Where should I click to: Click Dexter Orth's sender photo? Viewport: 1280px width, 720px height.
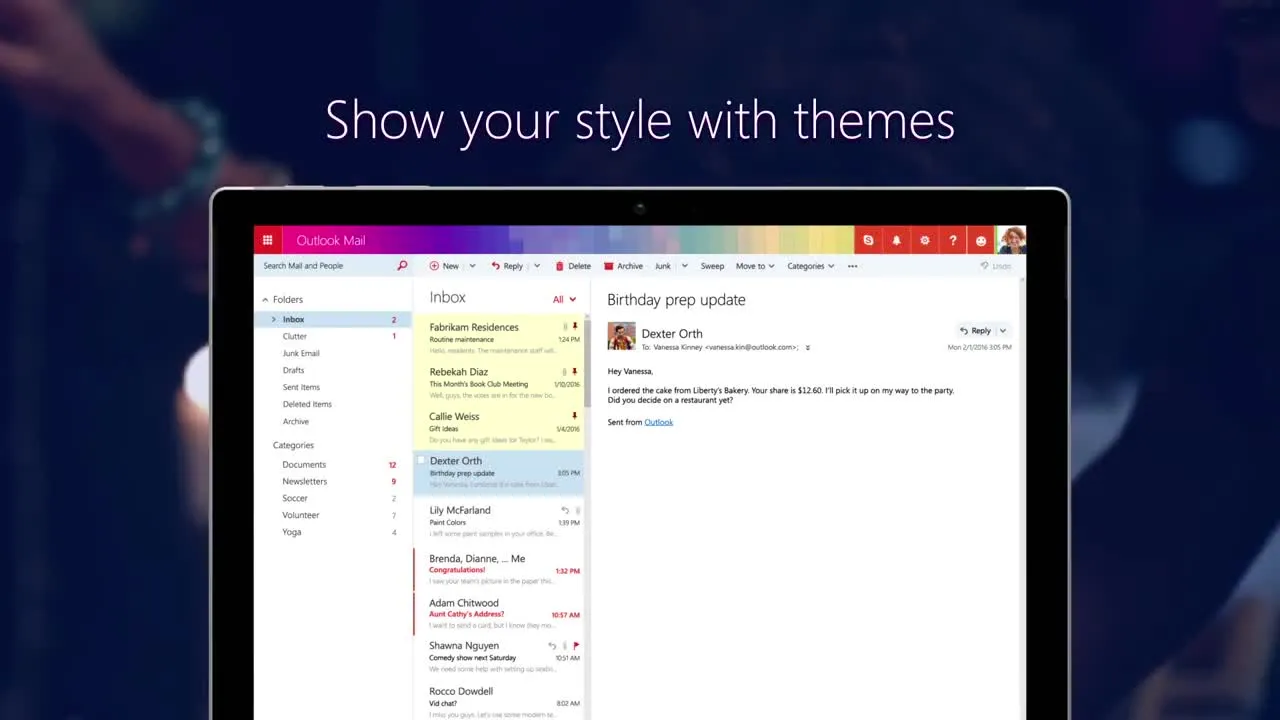tap(621, 336)
